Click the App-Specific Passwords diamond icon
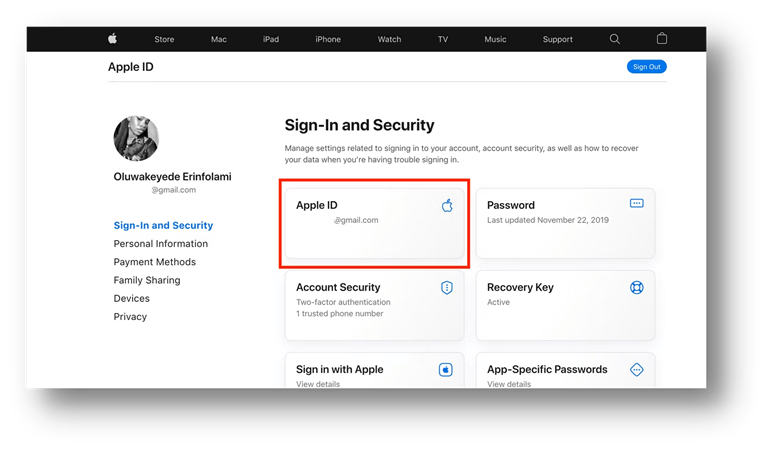 636,369
